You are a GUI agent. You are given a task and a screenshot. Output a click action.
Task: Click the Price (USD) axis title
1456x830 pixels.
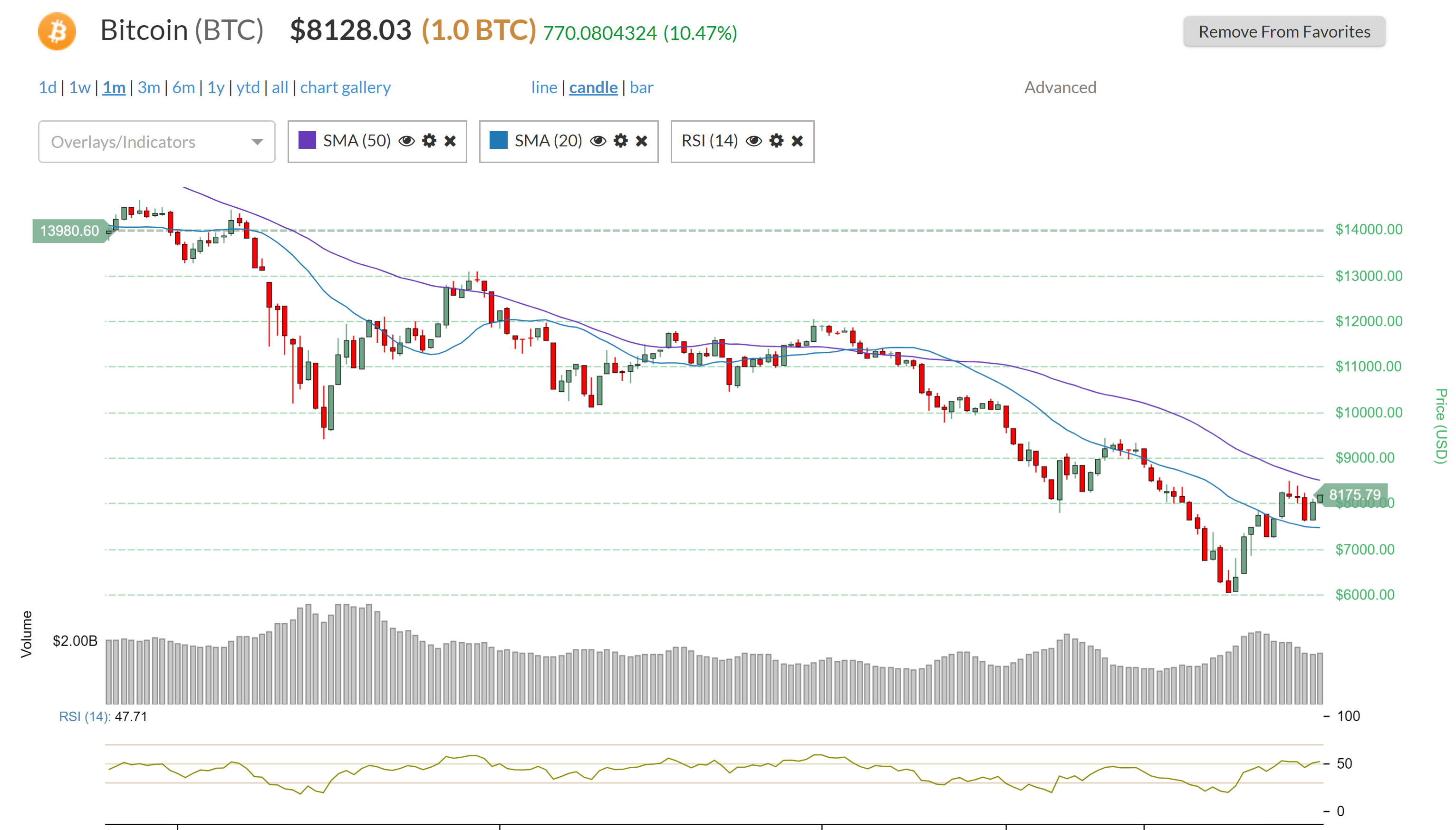[x=1441, y=426]
